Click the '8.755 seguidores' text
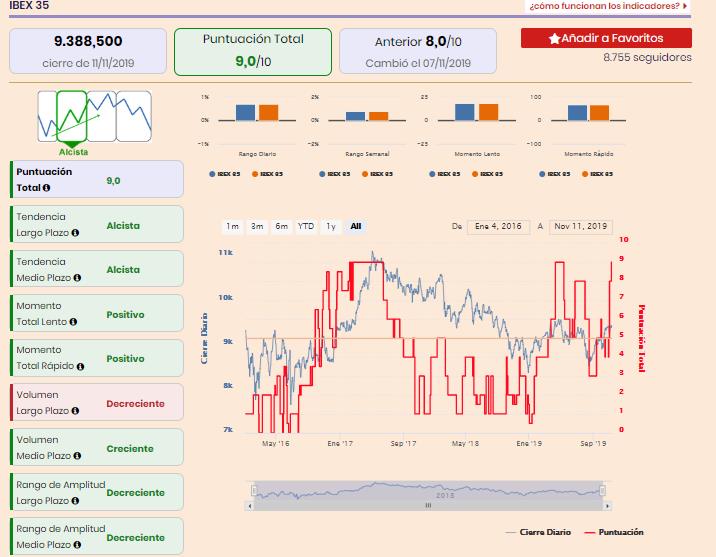716x557 pixels. click(x=647, y=58)
